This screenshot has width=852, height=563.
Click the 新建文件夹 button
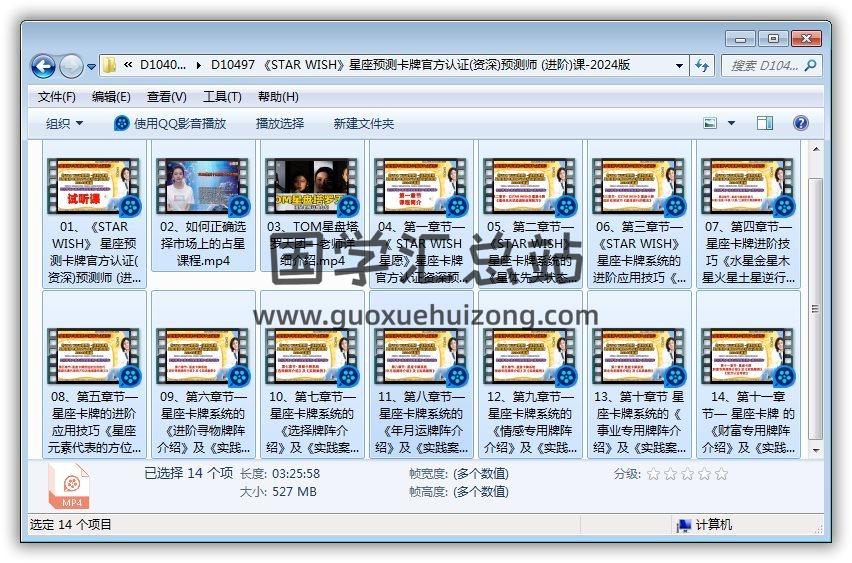pyautogui.click(x=364, y=123)
